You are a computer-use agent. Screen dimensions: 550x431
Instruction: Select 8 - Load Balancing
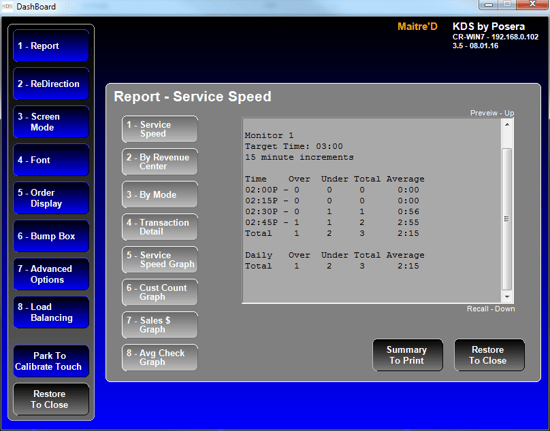click(51, 312)
